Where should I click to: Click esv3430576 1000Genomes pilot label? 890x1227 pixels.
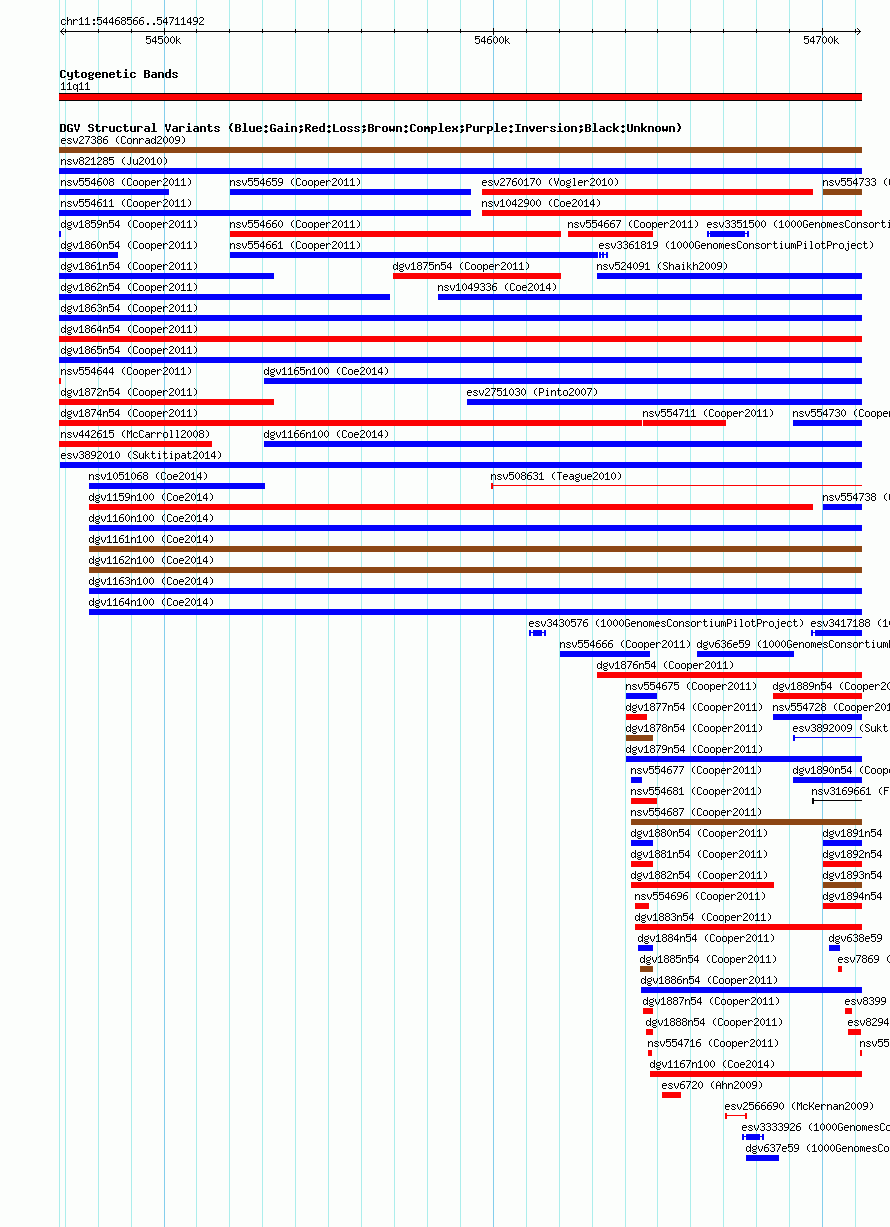[667, 623]
